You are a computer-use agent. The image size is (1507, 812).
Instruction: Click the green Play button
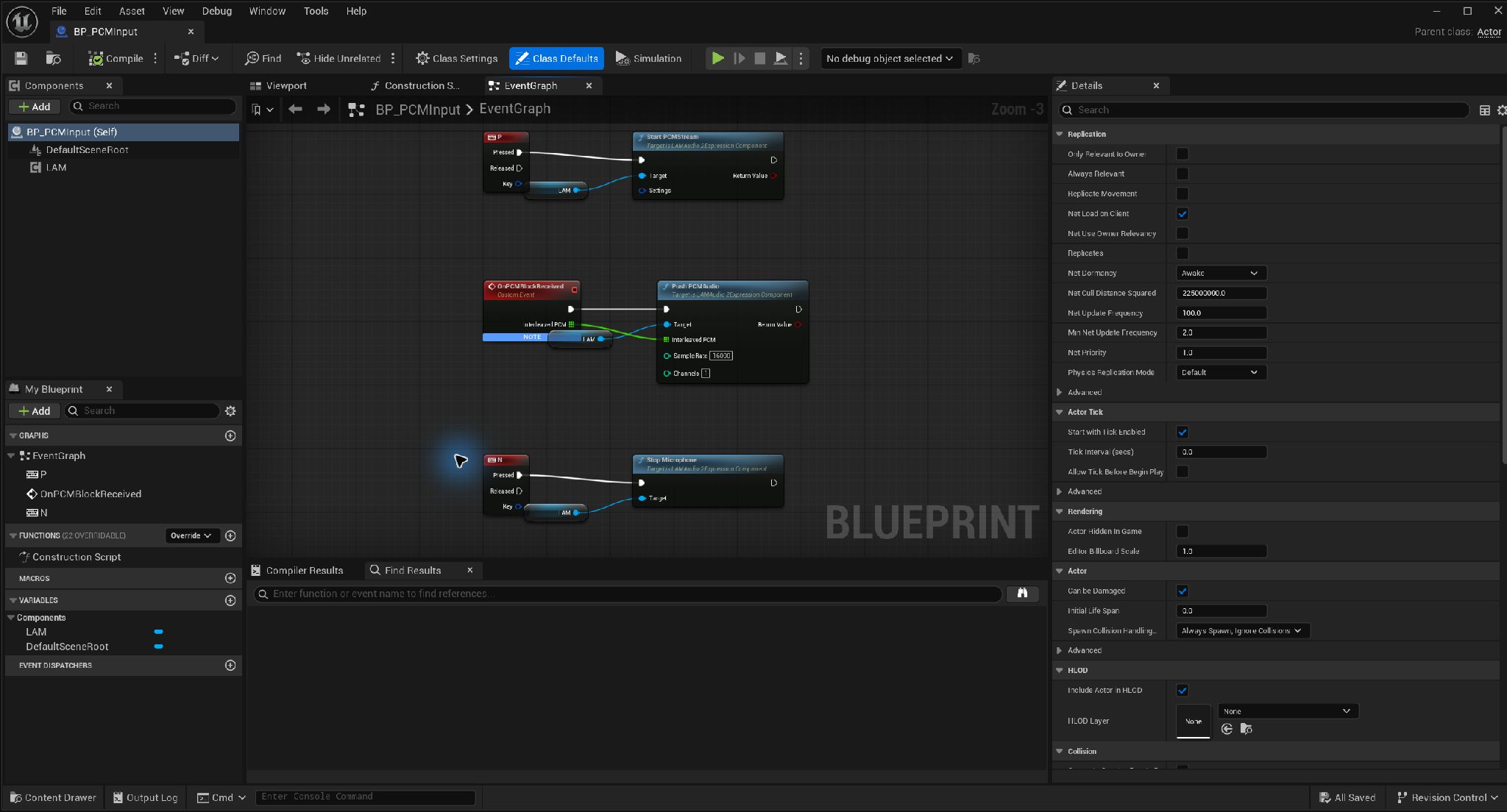pos(717,58)
